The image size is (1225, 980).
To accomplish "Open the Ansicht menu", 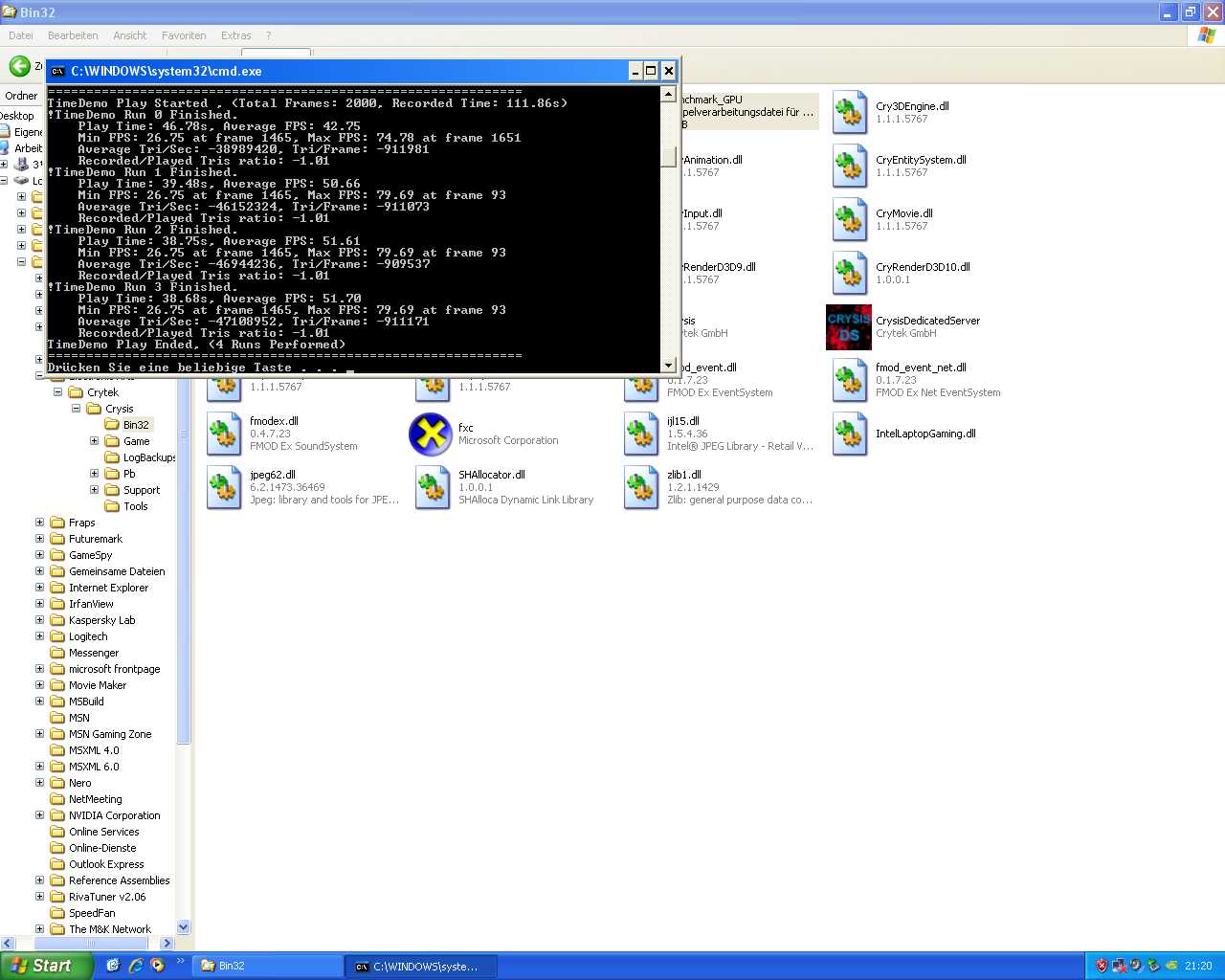I will pos(130,35).
